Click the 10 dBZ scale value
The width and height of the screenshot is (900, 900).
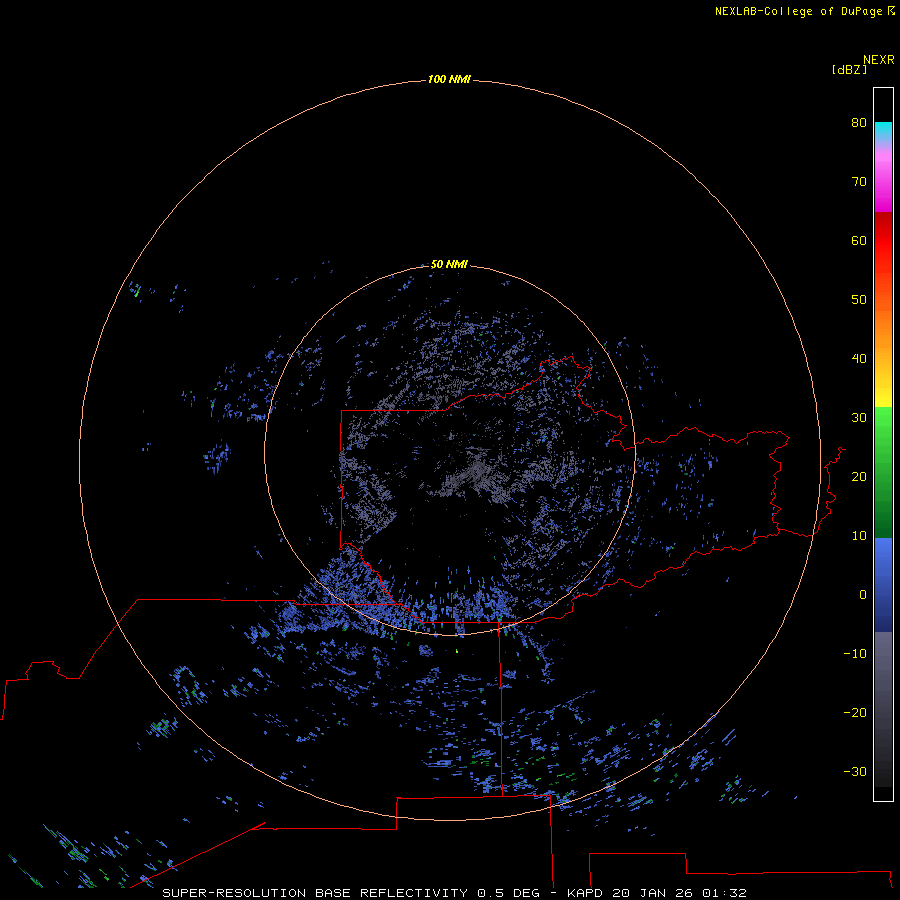[859, 536]
